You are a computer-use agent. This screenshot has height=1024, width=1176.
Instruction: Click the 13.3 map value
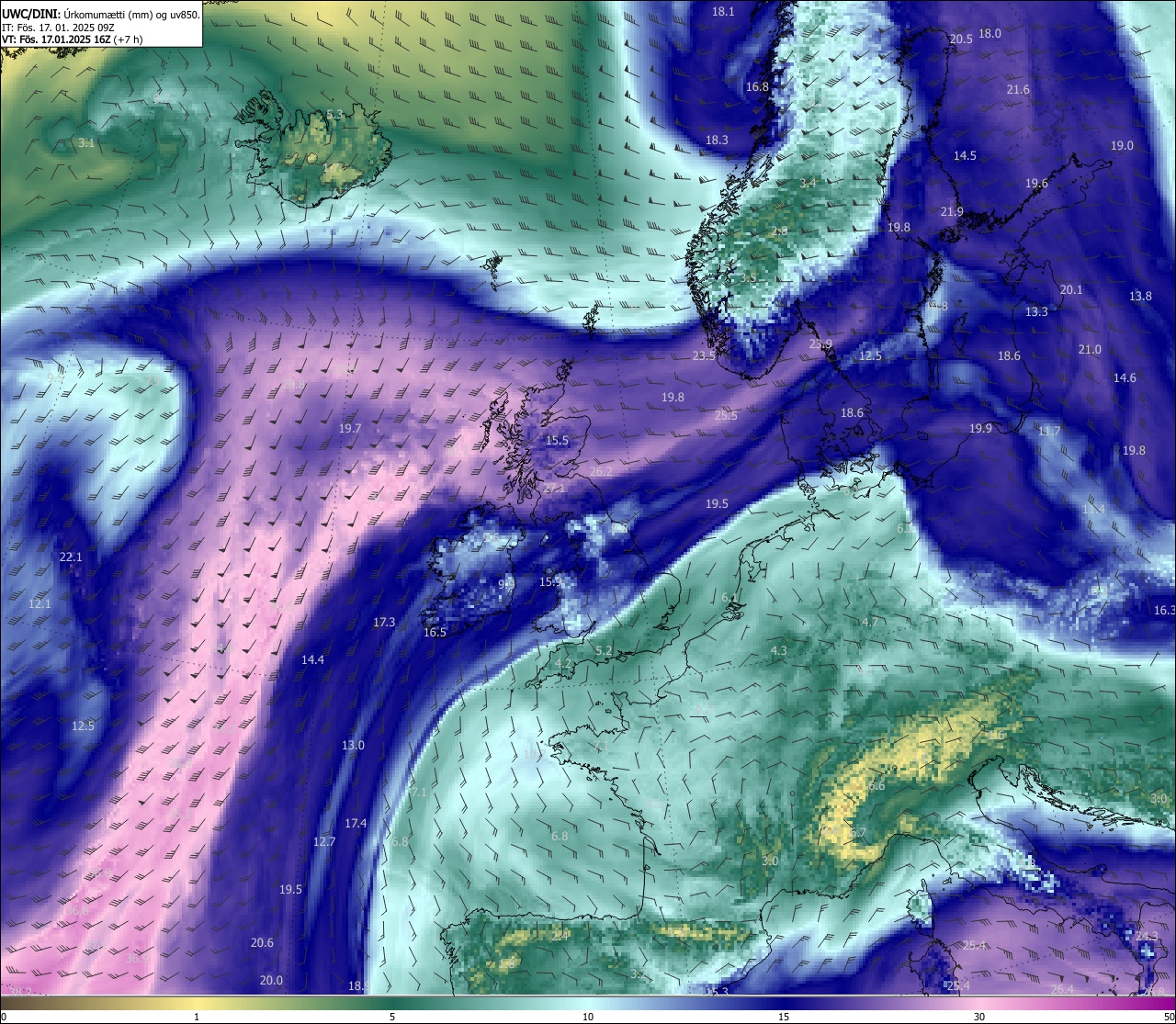[1036, 311]
